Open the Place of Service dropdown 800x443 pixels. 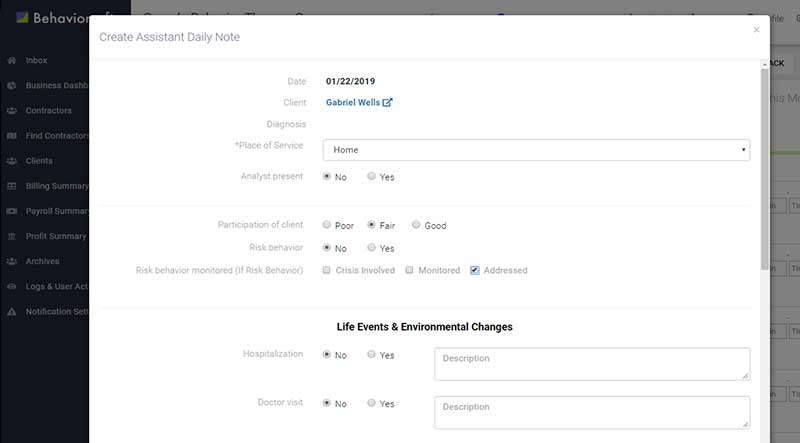click(536, 150)
